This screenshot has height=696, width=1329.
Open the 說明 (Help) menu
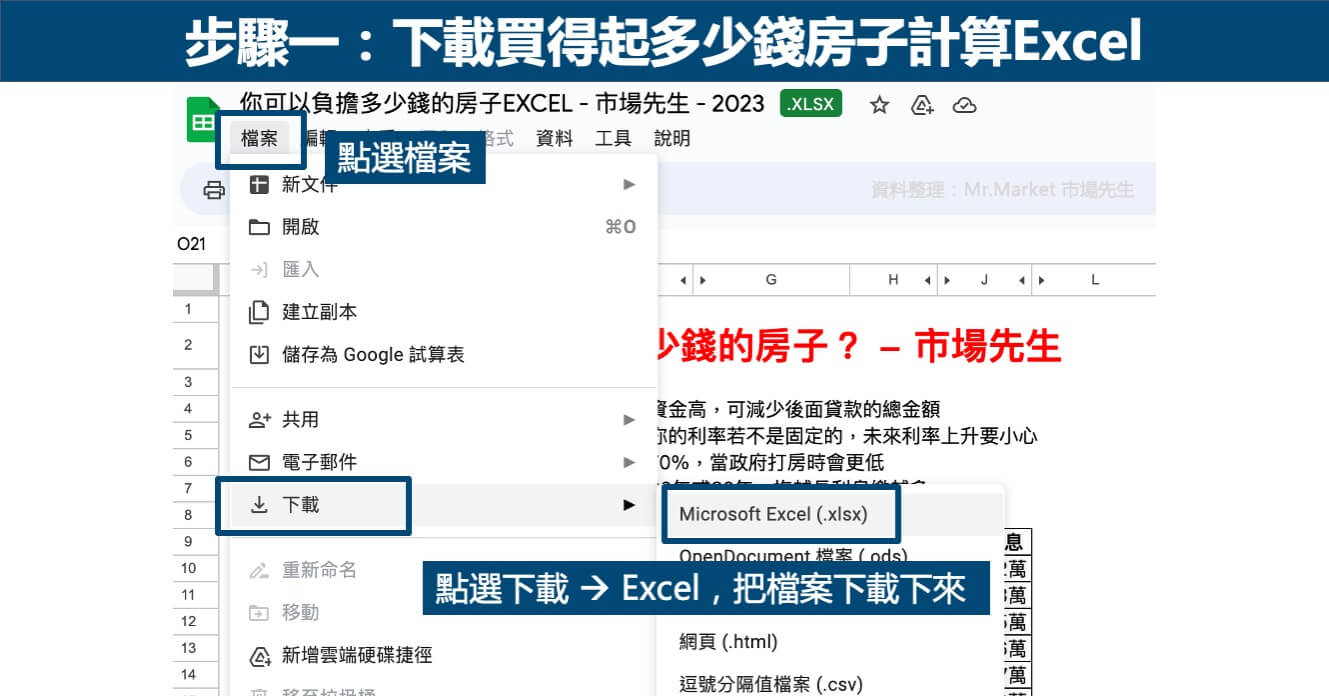[x=672, y=139]
